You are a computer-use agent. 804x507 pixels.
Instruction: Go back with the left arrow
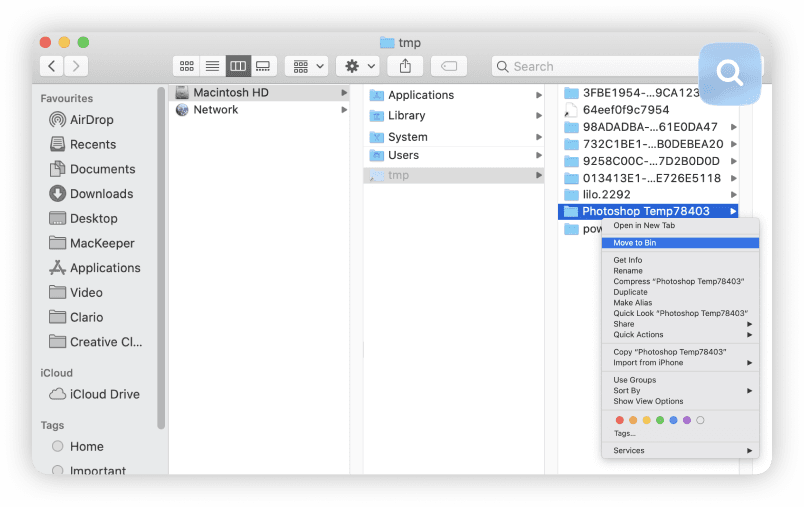(x=51, y=66)
